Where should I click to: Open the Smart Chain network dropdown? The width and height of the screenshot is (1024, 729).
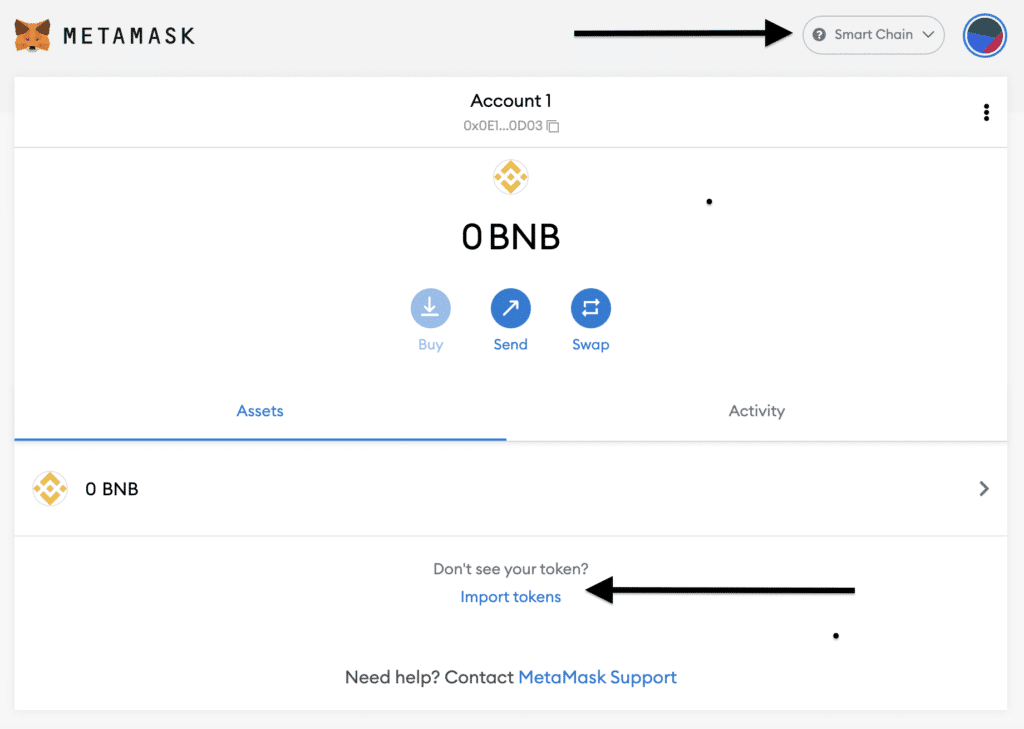coord(873,35)
